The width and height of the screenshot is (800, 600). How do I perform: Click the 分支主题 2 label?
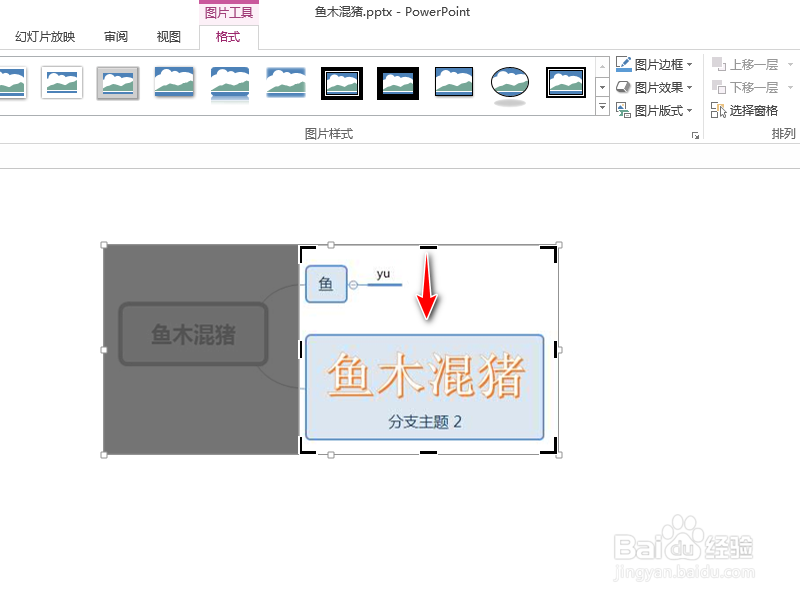tap(424, 422)
